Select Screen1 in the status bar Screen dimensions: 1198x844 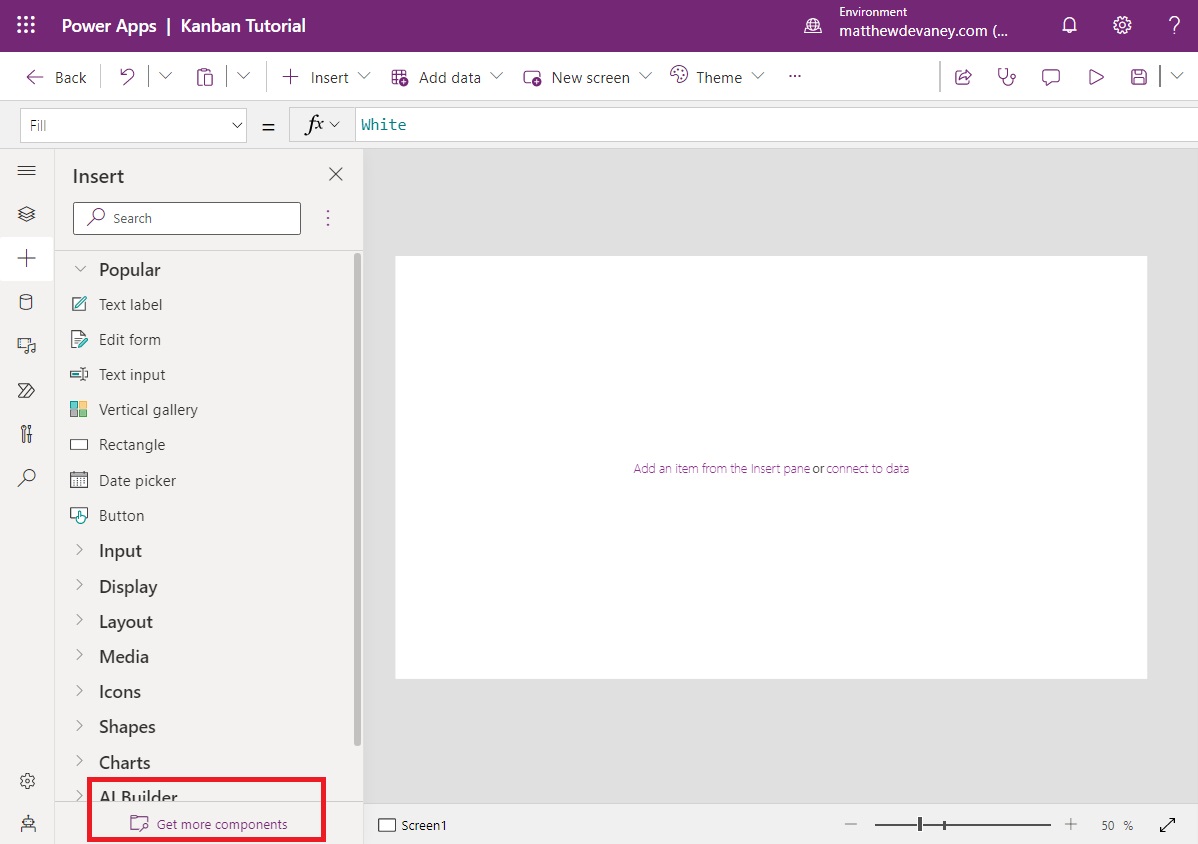coord(413,825)
